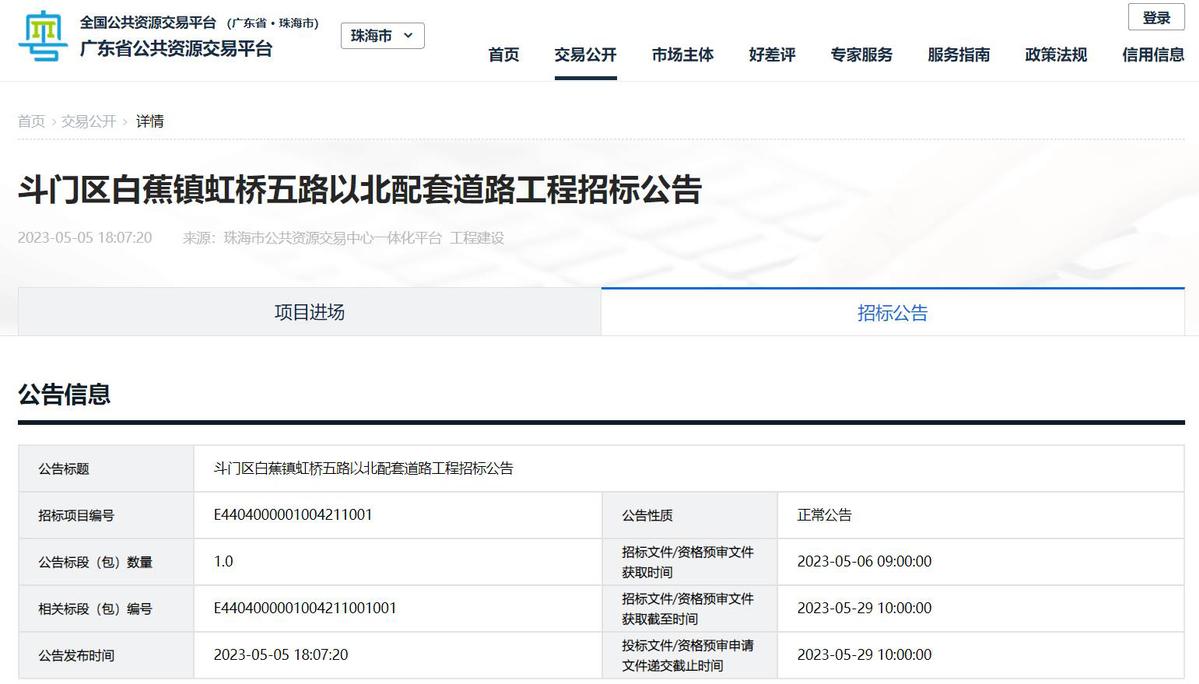Click the 粤 platform logo icon

click(43, 36)
